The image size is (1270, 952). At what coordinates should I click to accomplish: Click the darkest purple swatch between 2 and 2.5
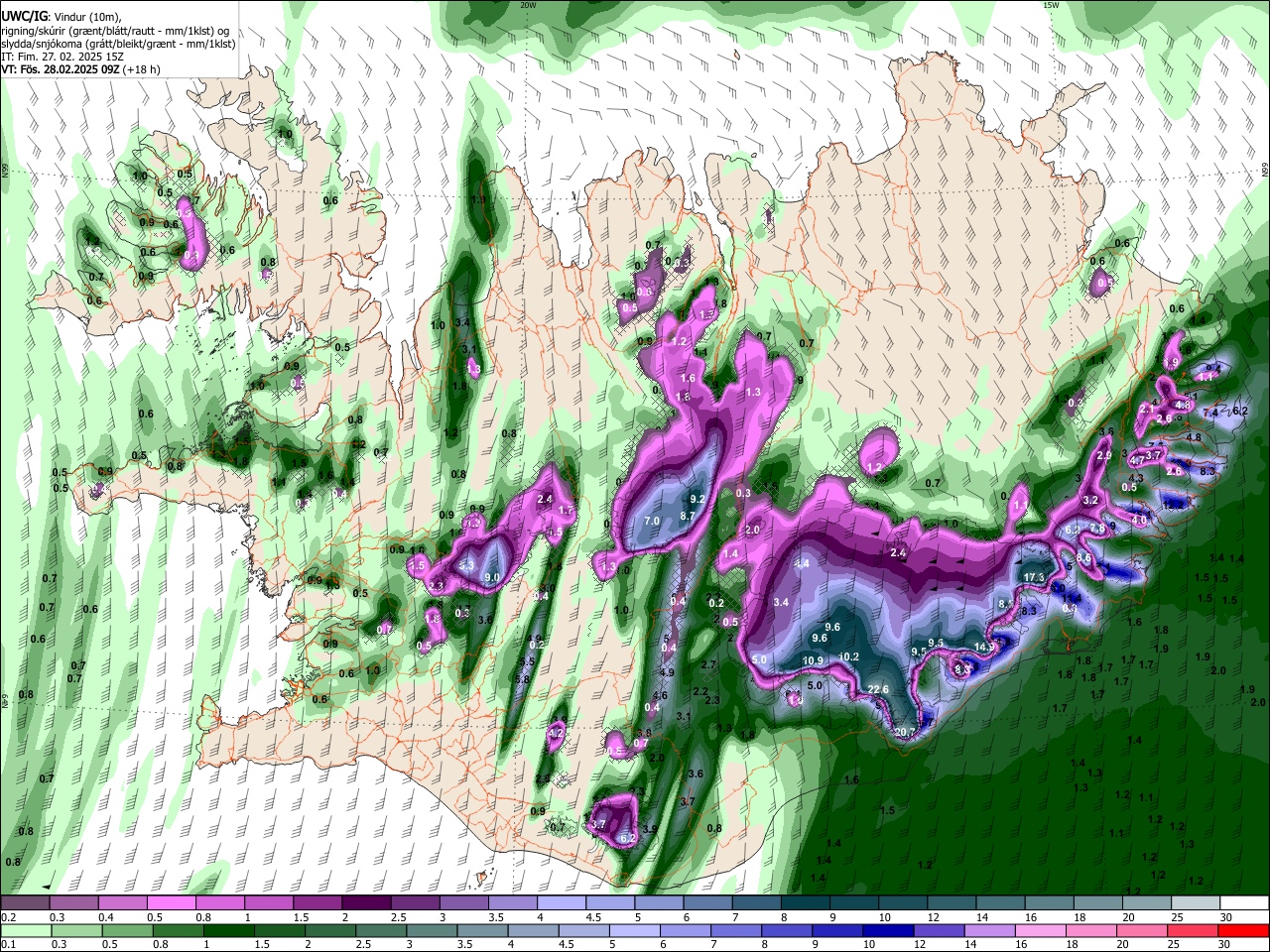[x=365, y=903]
